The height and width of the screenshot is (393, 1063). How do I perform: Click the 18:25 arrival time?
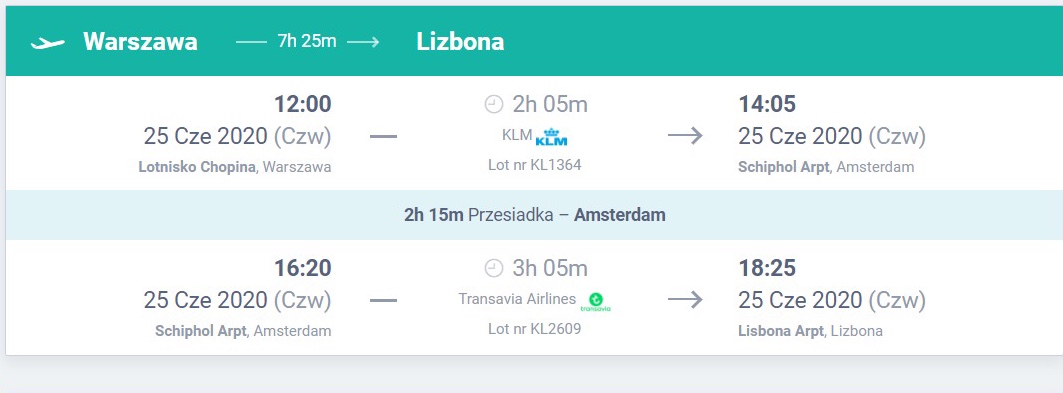[767, 268]
